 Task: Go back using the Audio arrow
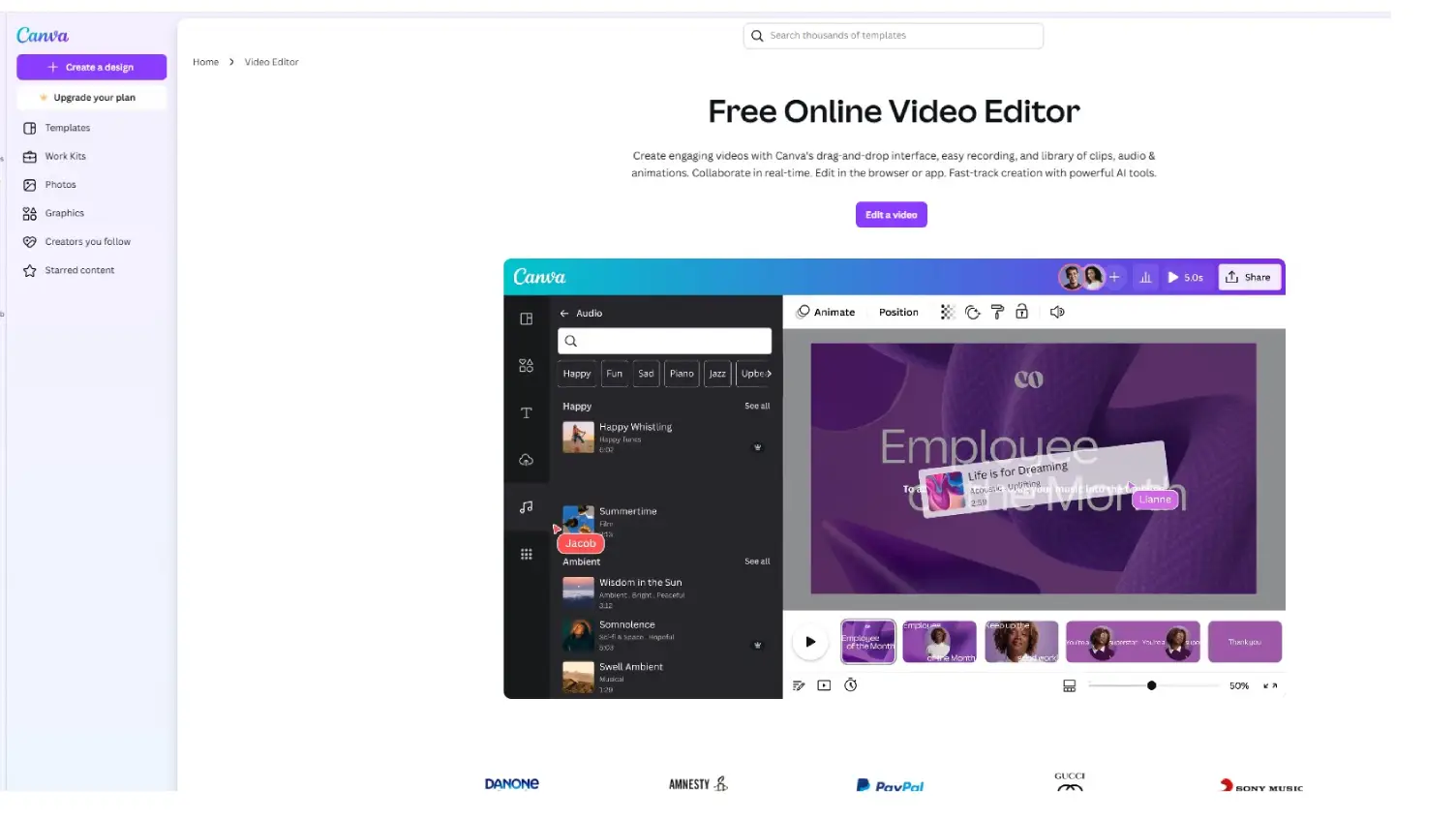(x=564, y=314)
